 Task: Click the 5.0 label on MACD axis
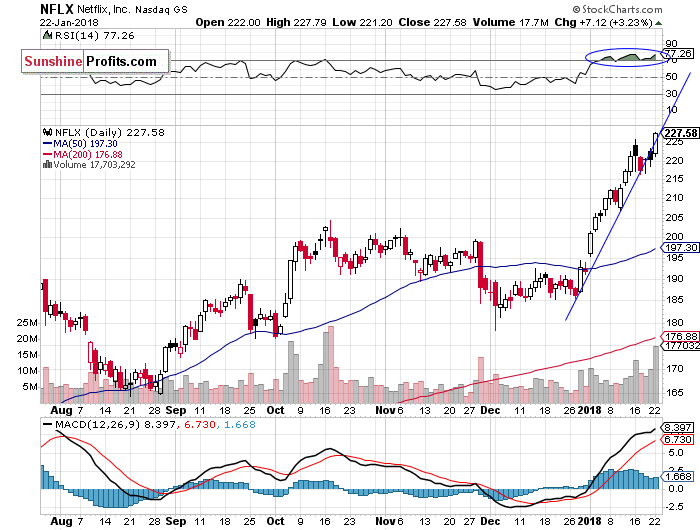675,452
